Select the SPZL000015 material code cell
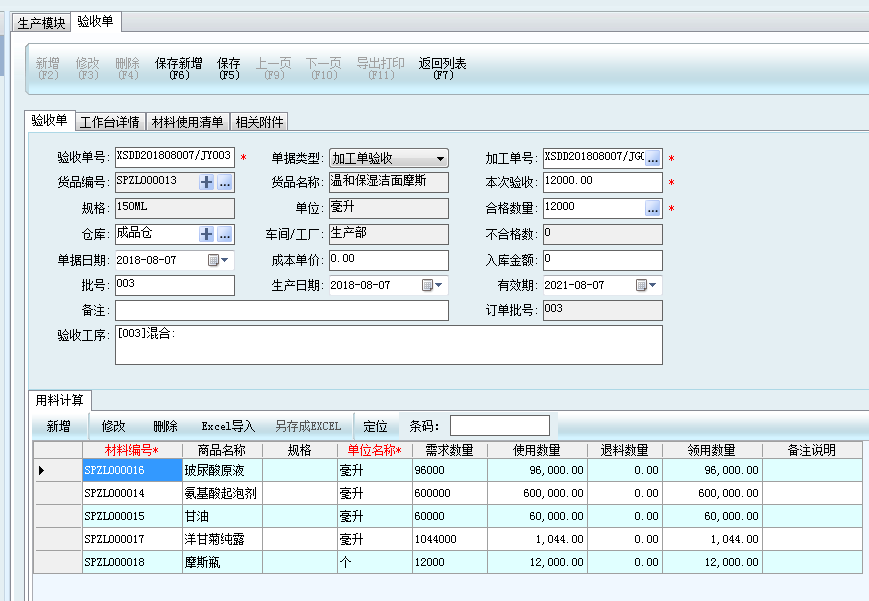Screen dimensions: 869x601 point(132,516)
